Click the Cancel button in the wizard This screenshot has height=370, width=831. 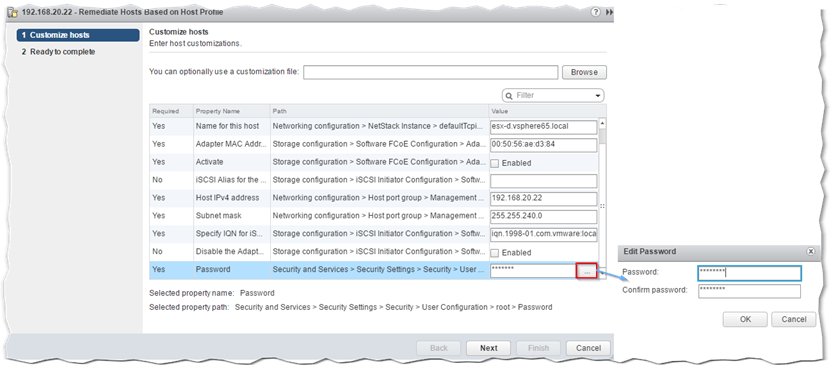pos(588,348)
